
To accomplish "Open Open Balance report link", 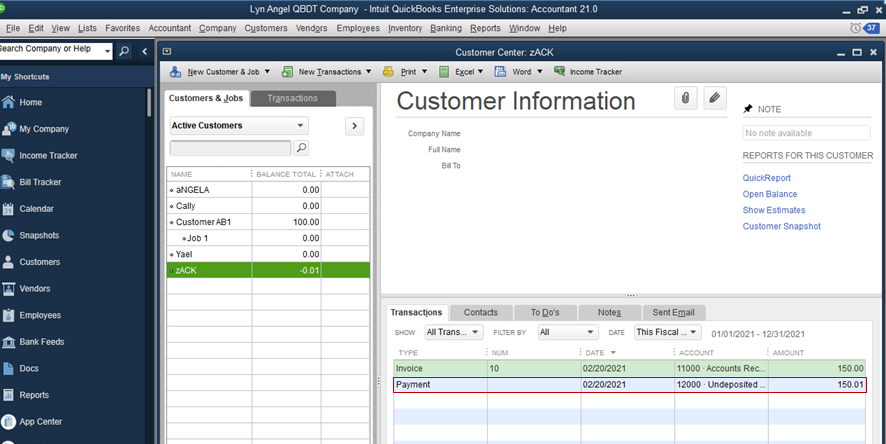I will [770, 194].
